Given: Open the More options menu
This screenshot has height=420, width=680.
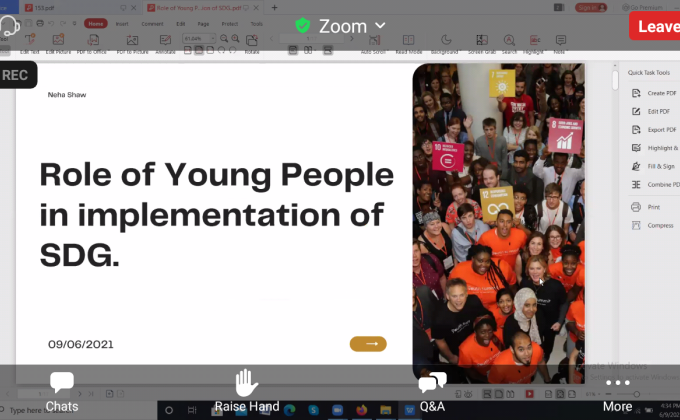Looking at the screenshot, I should pos(617,390).
